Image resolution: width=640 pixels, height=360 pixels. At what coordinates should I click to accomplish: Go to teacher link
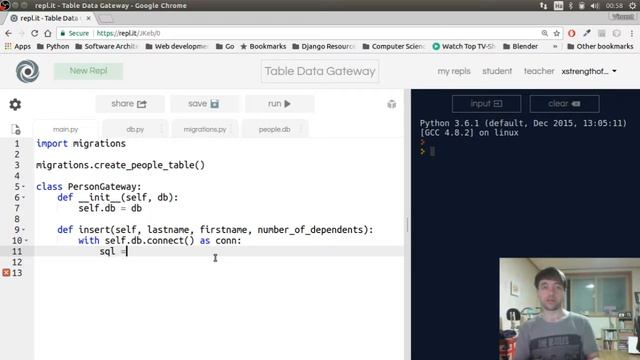pyautogui.click(x=539, y=71)
